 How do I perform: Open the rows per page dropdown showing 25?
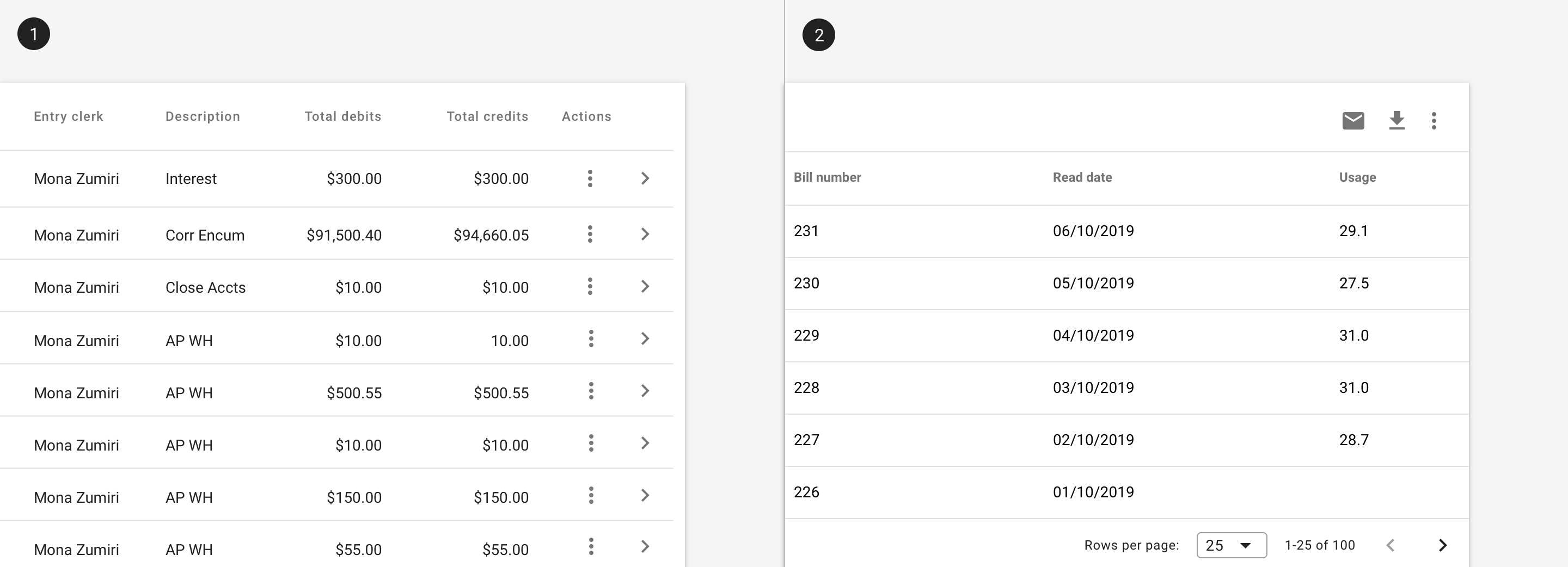[x=1232, y=545]
